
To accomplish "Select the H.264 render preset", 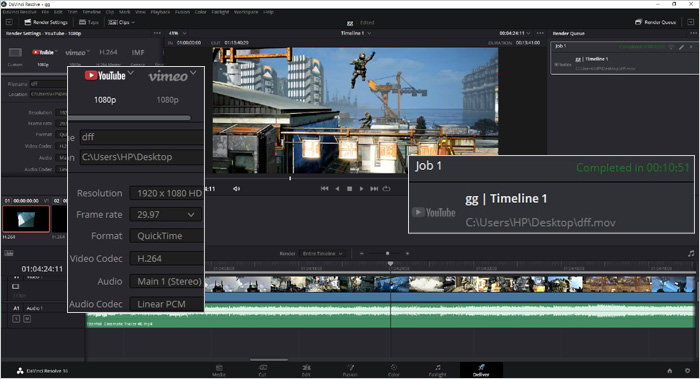I will point(108,52).
